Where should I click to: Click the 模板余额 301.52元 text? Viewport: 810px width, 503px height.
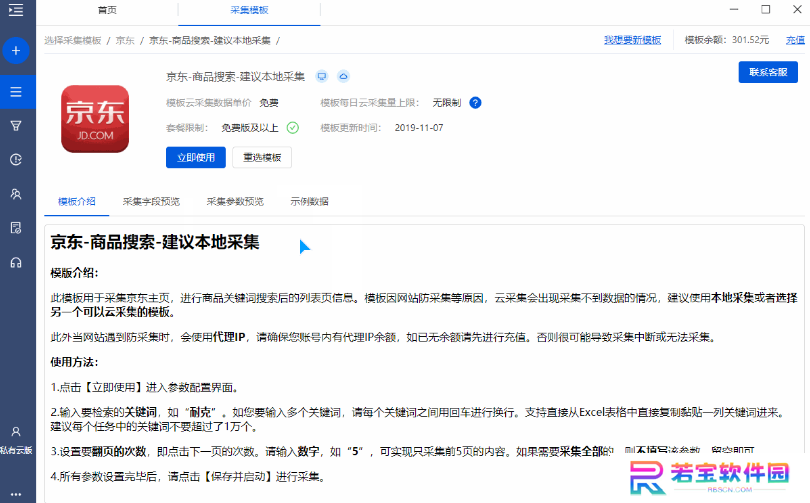click(x=727, y=40)
